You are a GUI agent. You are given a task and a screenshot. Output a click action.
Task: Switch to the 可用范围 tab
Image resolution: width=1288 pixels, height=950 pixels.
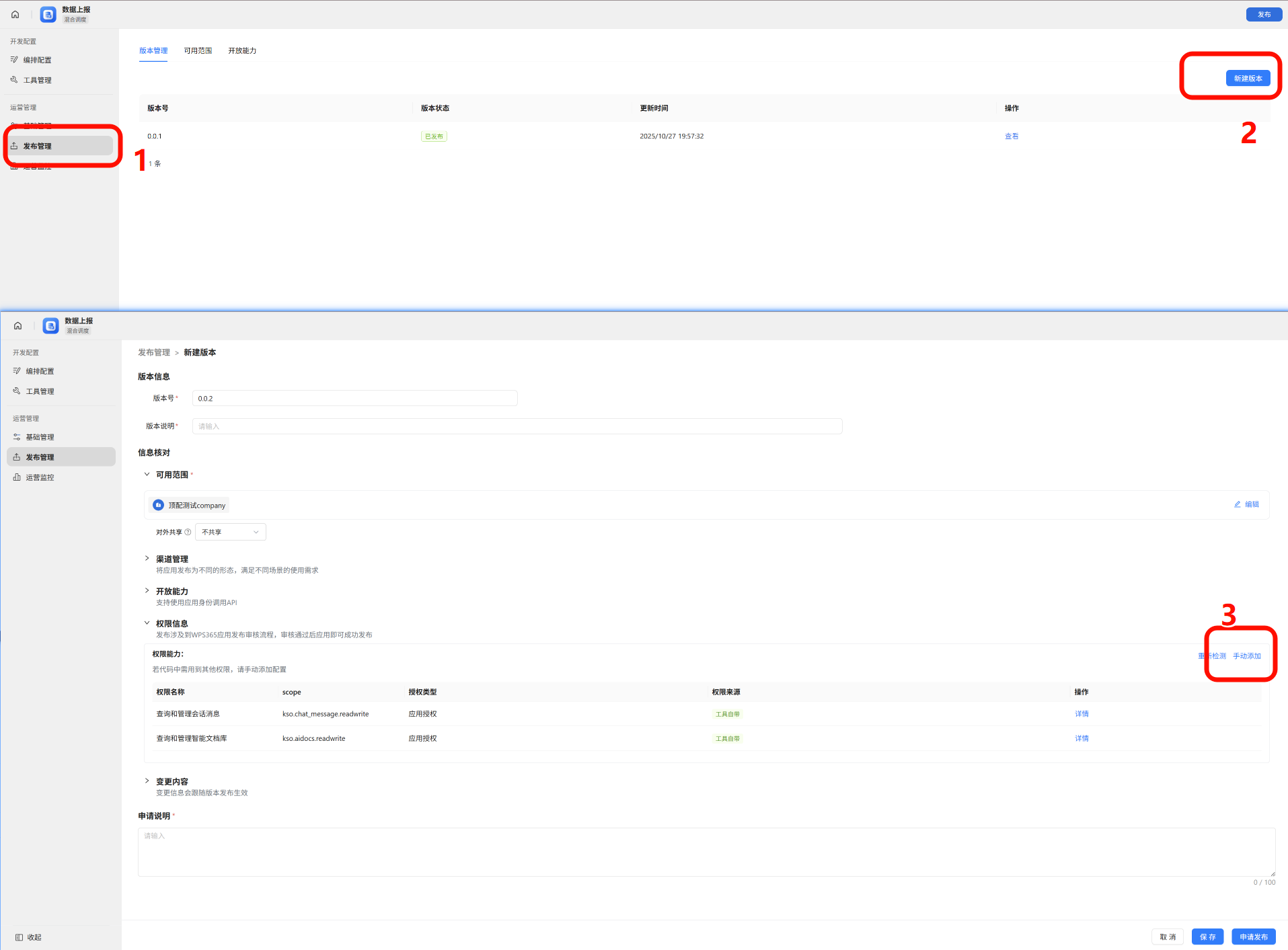[198, 51]
